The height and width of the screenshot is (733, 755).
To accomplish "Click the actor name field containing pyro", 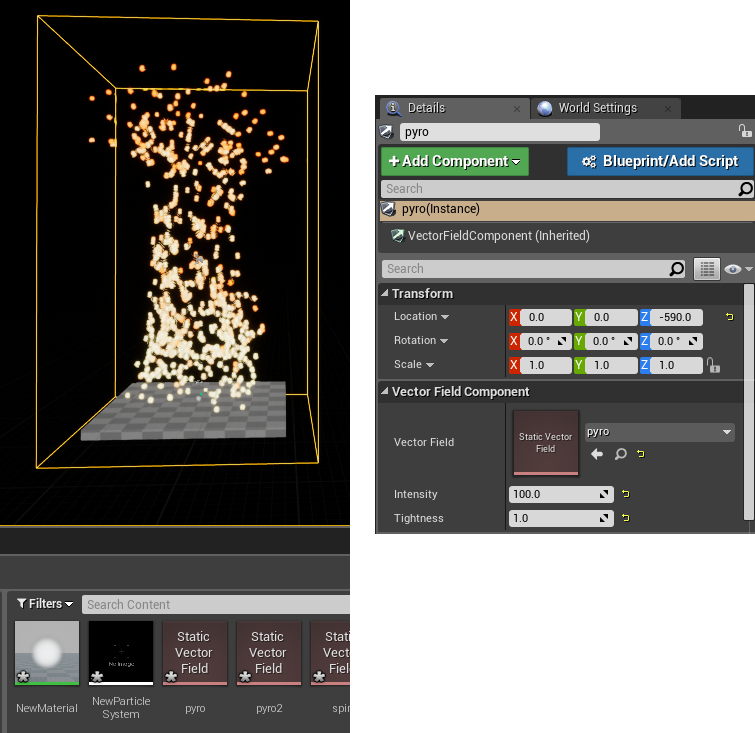I will tap(499, 132).
